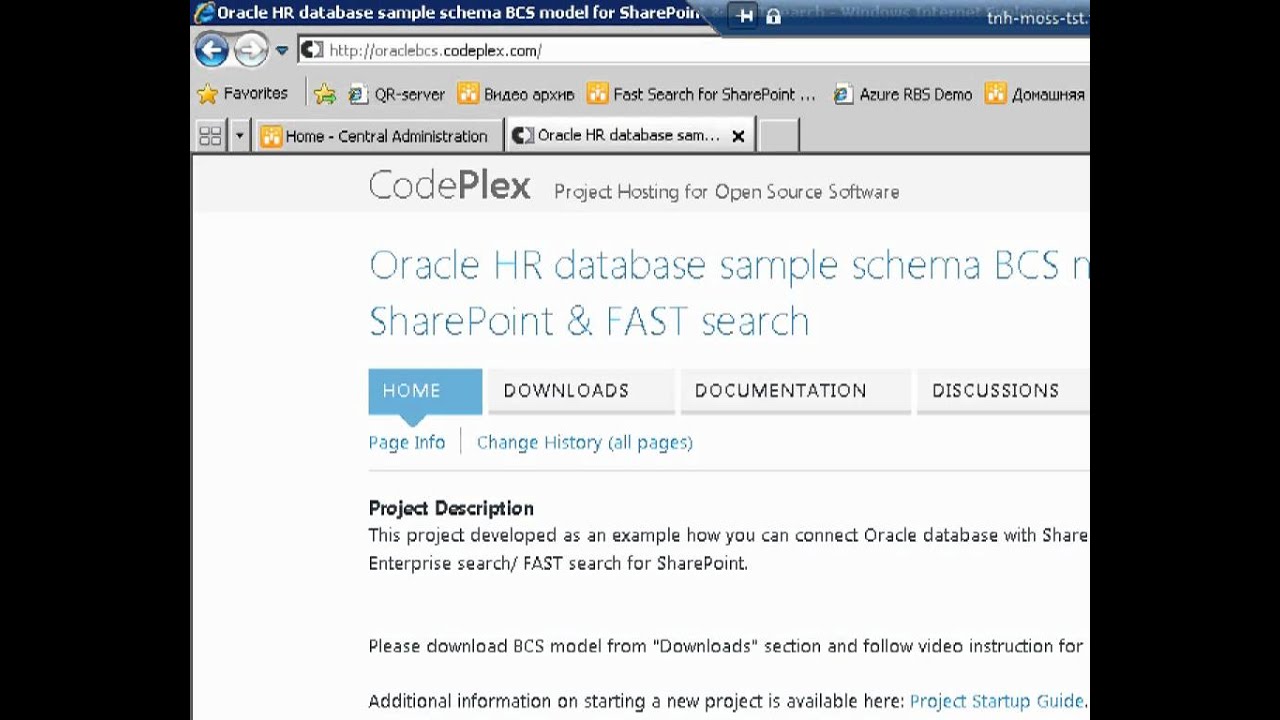The image size is (1280, 720).
Task: Open the Fast Search for SharePoint bookmark
Action: (x=702, y=94)
